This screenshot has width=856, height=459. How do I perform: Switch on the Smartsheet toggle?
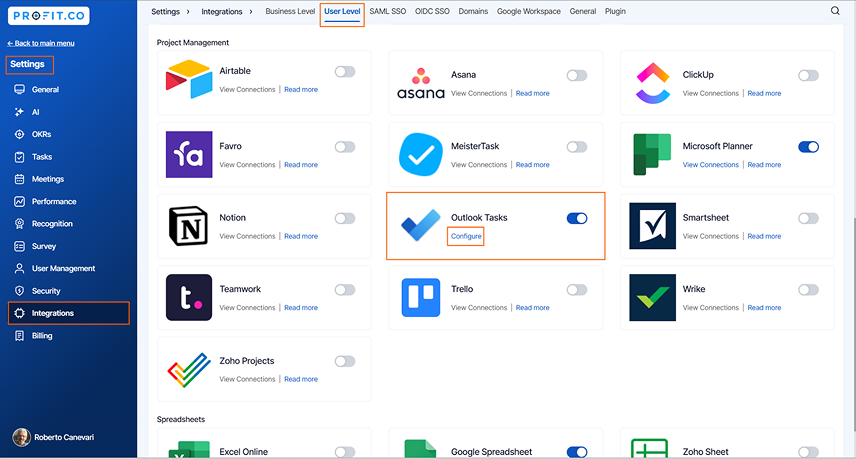pyautogui.click(x=809, y=218)
